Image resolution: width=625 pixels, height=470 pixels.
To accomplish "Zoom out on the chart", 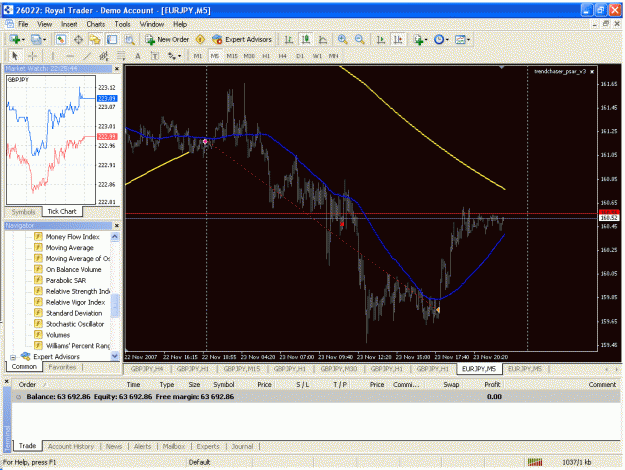I will 360,39.
